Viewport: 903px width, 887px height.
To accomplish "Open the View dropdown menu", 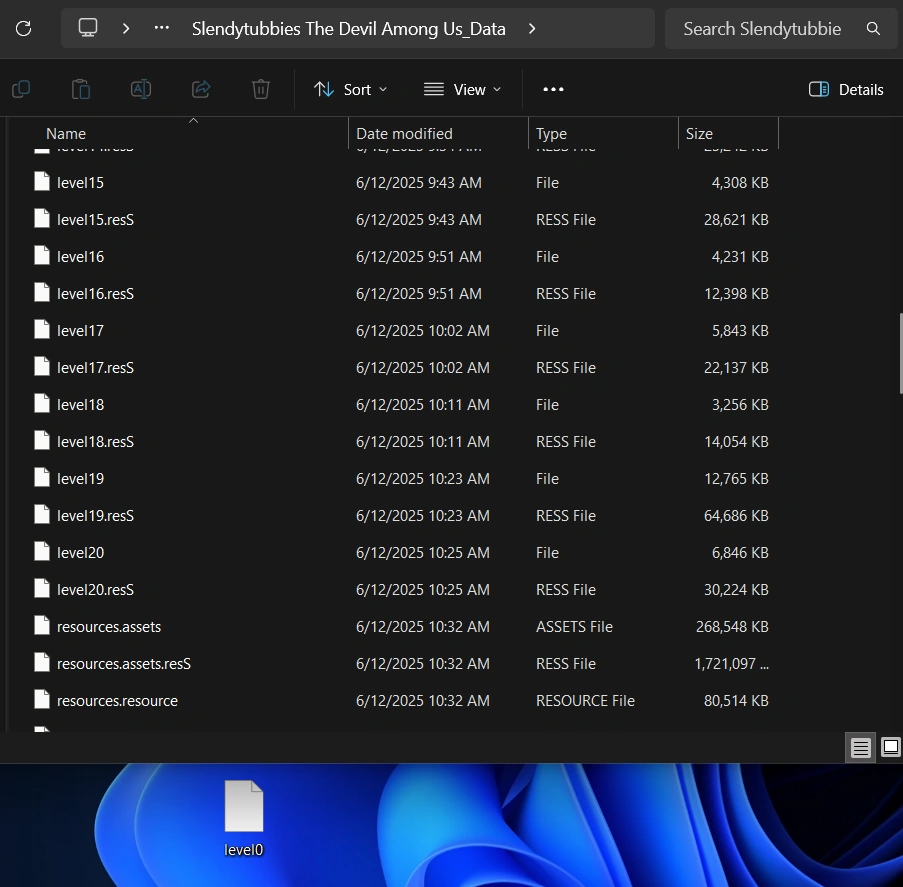I will [462, 90].
